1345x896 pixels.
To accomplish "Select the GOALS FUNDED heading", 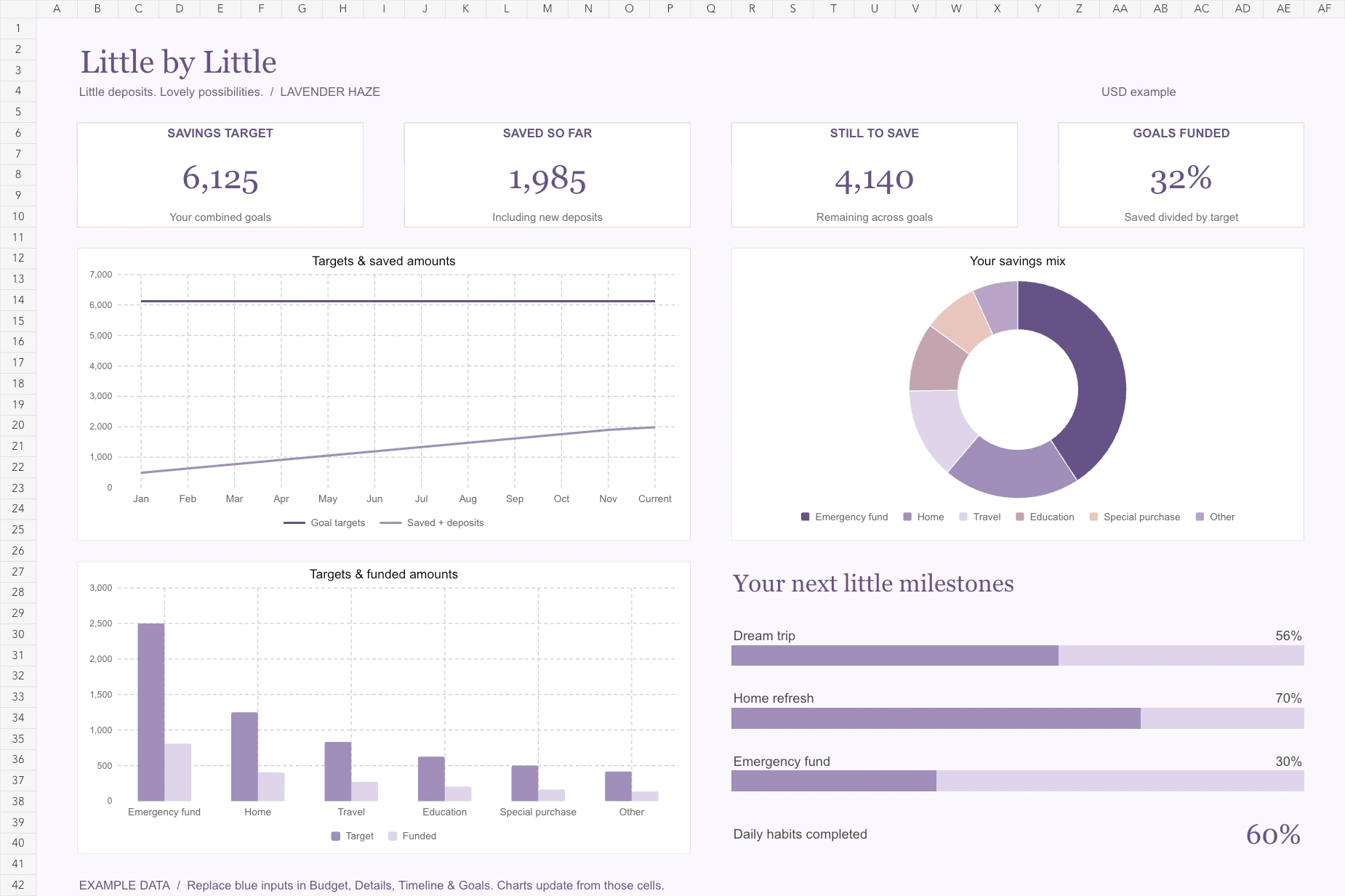I will coord(1181,133).
